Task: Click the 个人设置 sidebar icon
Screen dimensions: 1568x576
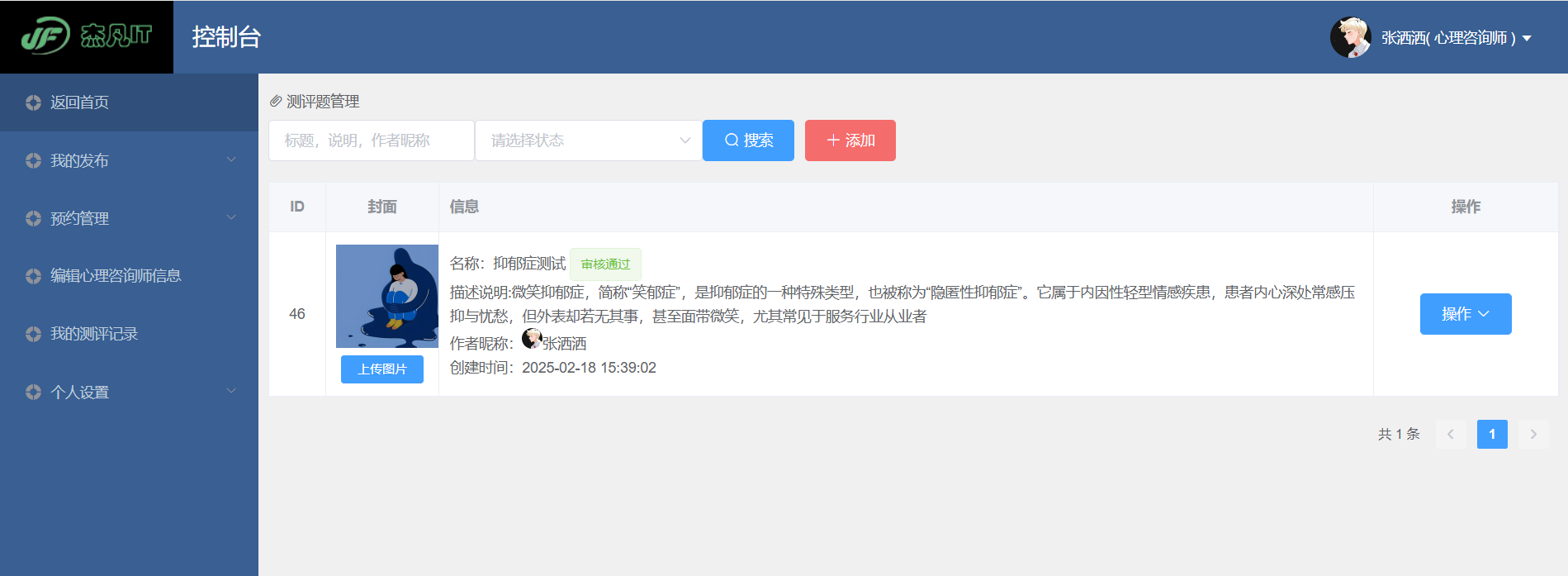Action: click(x=33, y=392)
